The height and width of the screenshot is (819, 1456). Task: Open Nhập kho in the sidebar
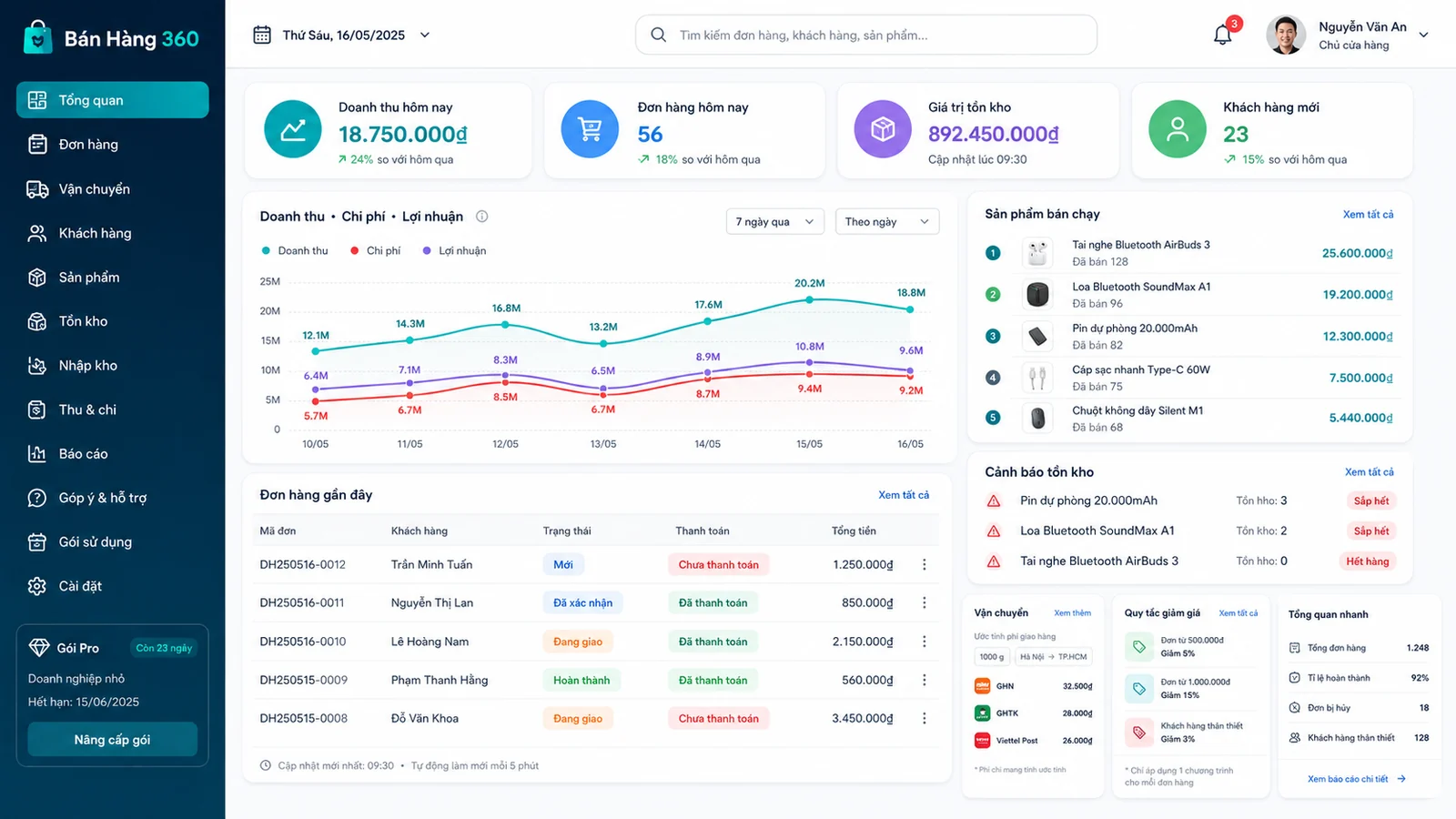[113, 365]
